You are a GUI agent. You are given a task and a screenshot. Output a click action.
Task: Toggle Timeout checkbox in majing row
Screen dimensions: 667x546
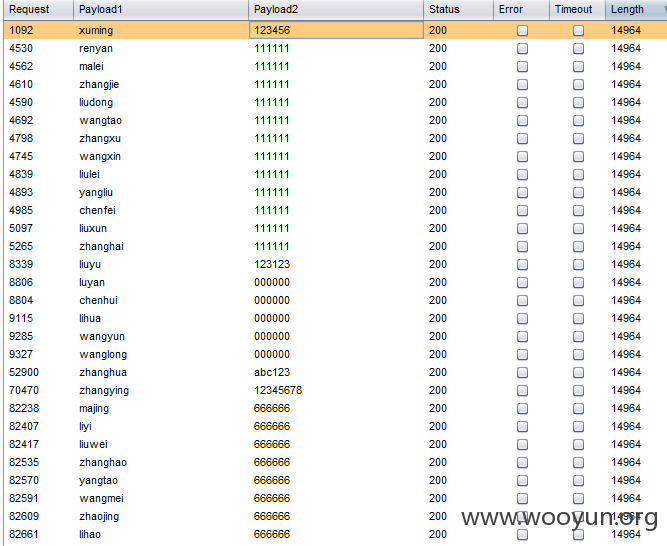click(x=578, y=409)
